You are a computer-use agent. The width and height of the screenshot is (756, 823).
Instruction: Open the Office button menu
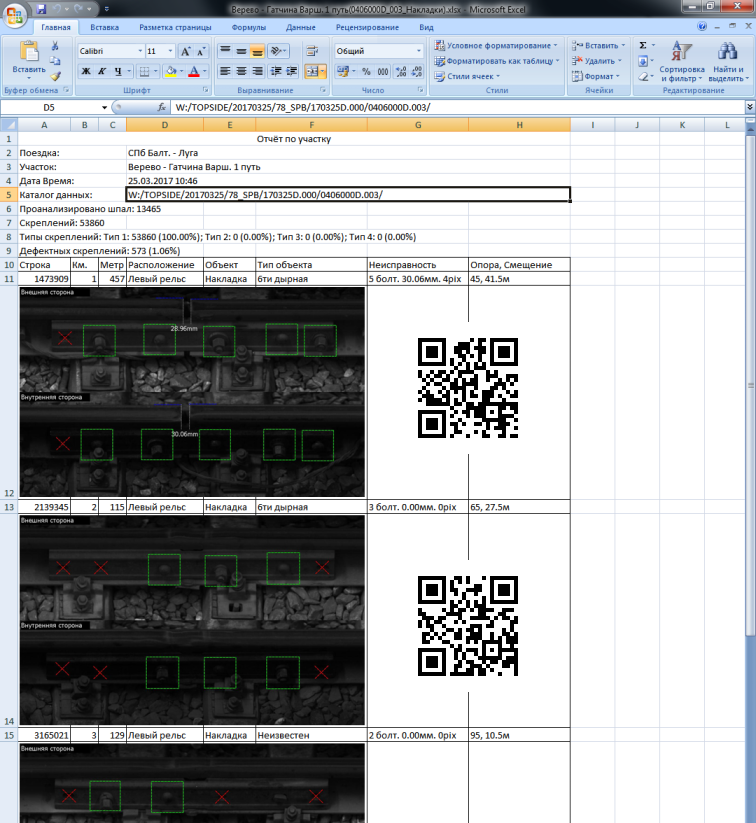(15, 15)
